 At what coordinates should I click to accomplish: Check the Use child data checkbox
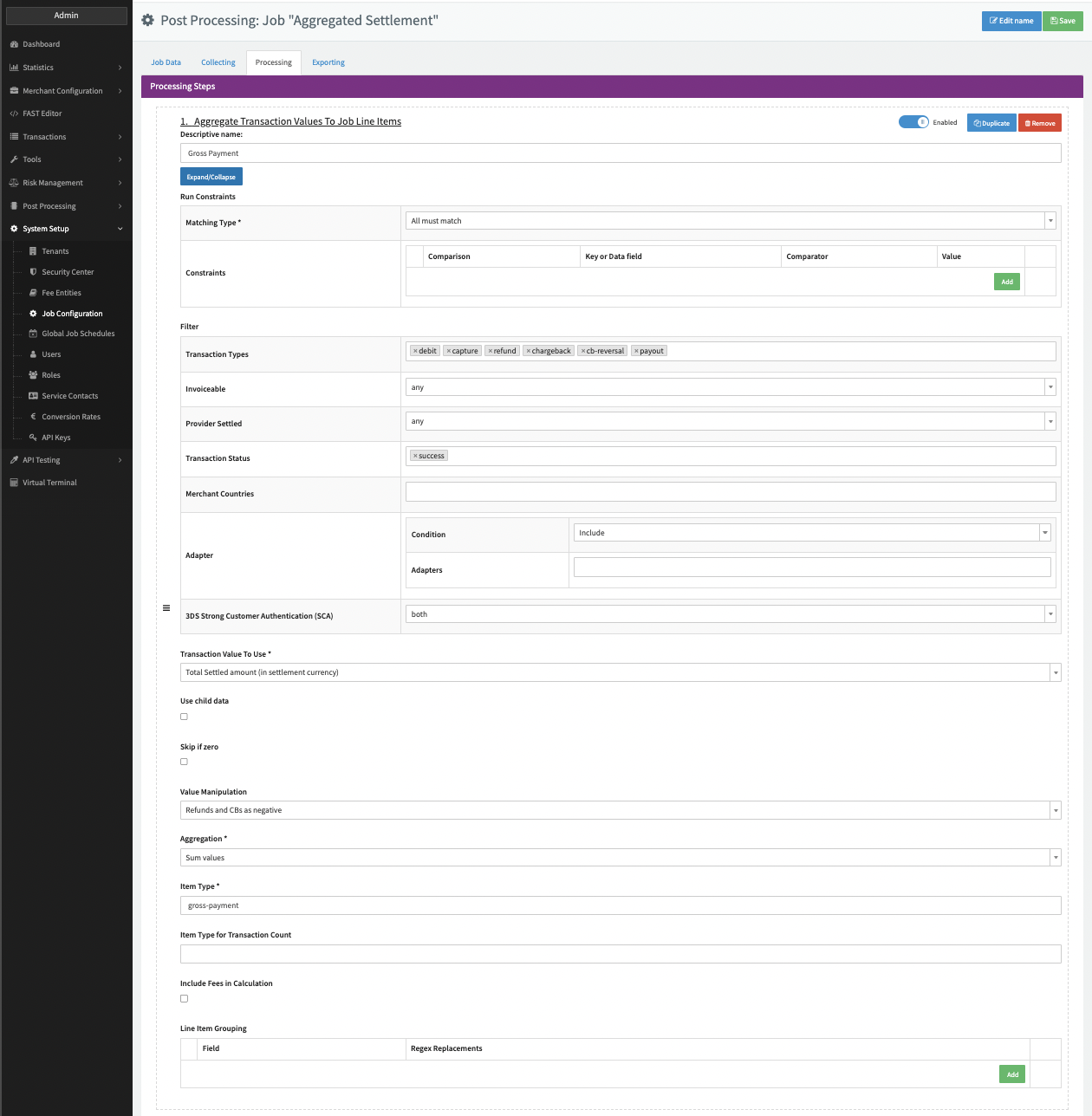tap(184, 717)
